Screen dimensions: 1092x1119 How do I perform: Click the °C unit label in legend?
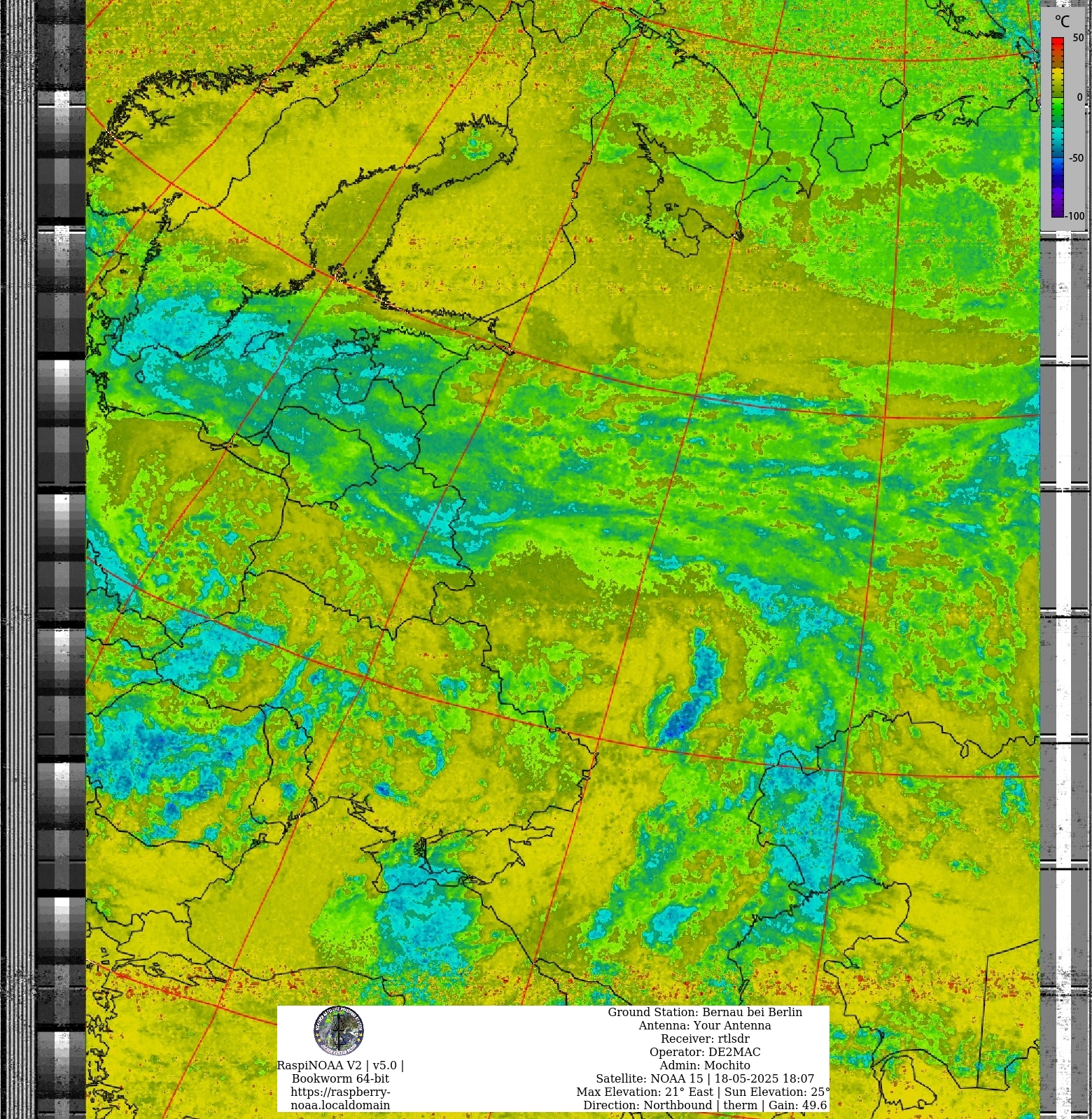(1062, 22)
